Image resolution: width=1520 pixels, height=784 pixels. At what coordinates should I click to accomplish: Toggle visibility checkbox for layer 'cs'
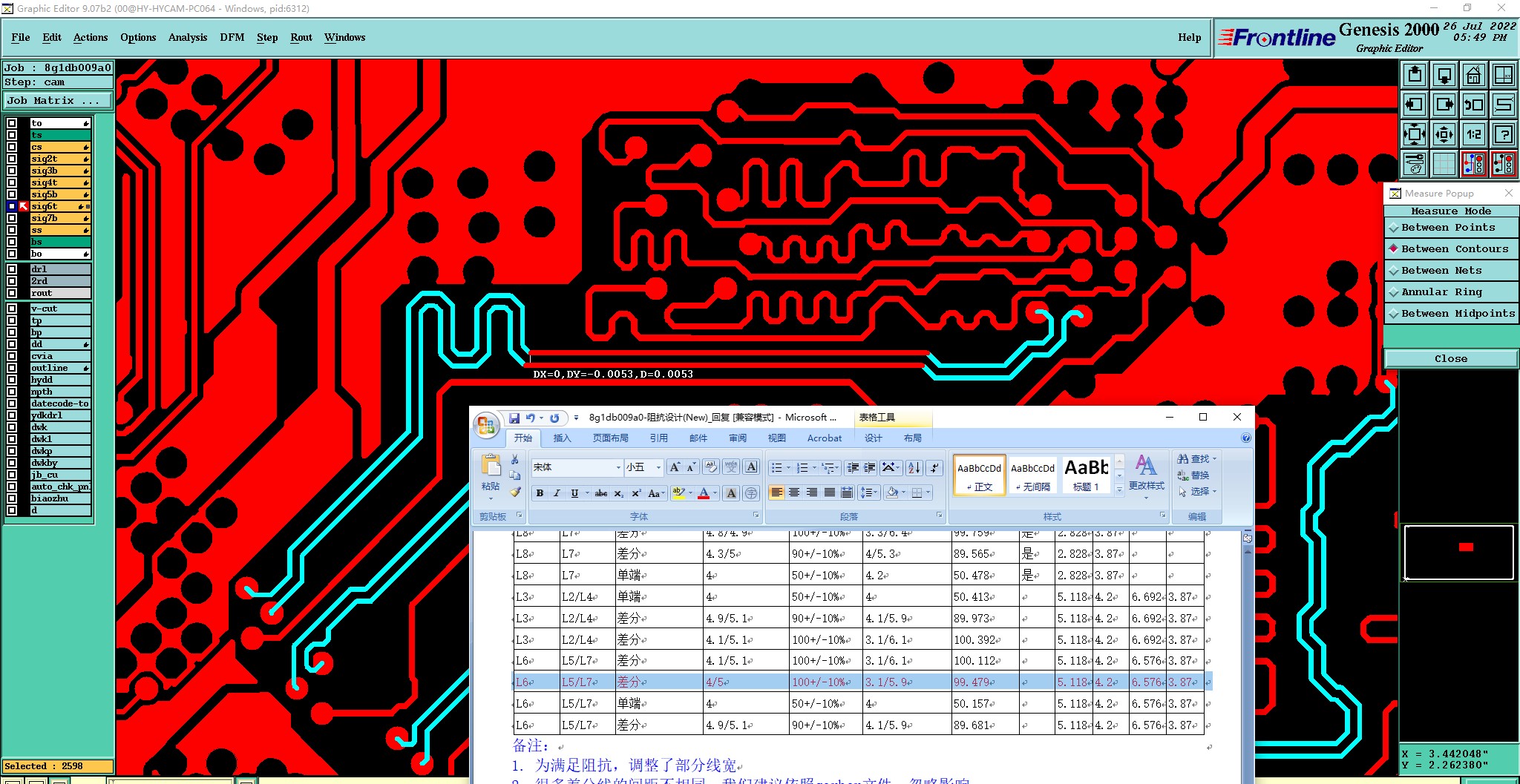click(12, 147)
